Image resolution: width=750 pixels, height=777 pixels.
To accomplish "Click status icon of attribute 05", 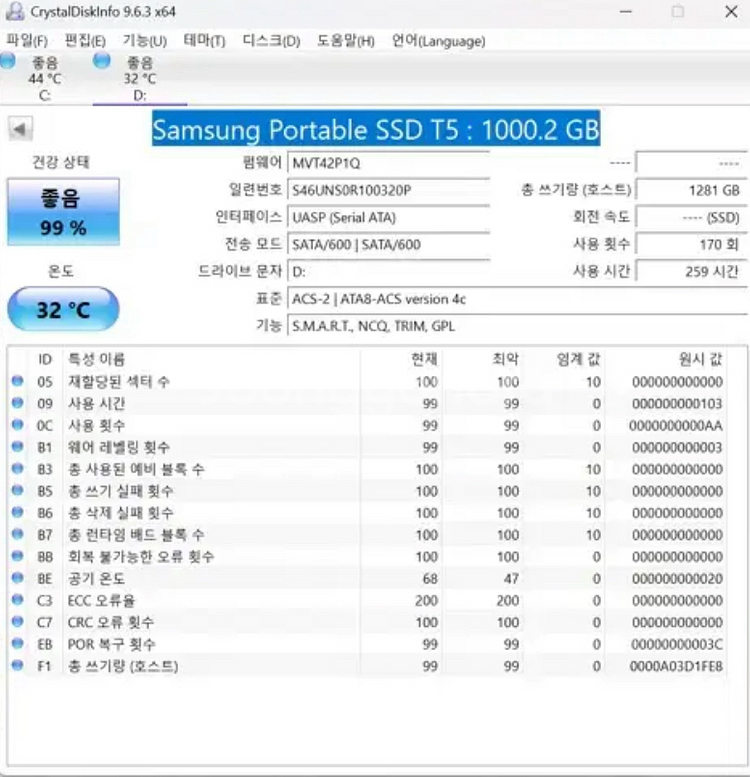I will point(18,381).
